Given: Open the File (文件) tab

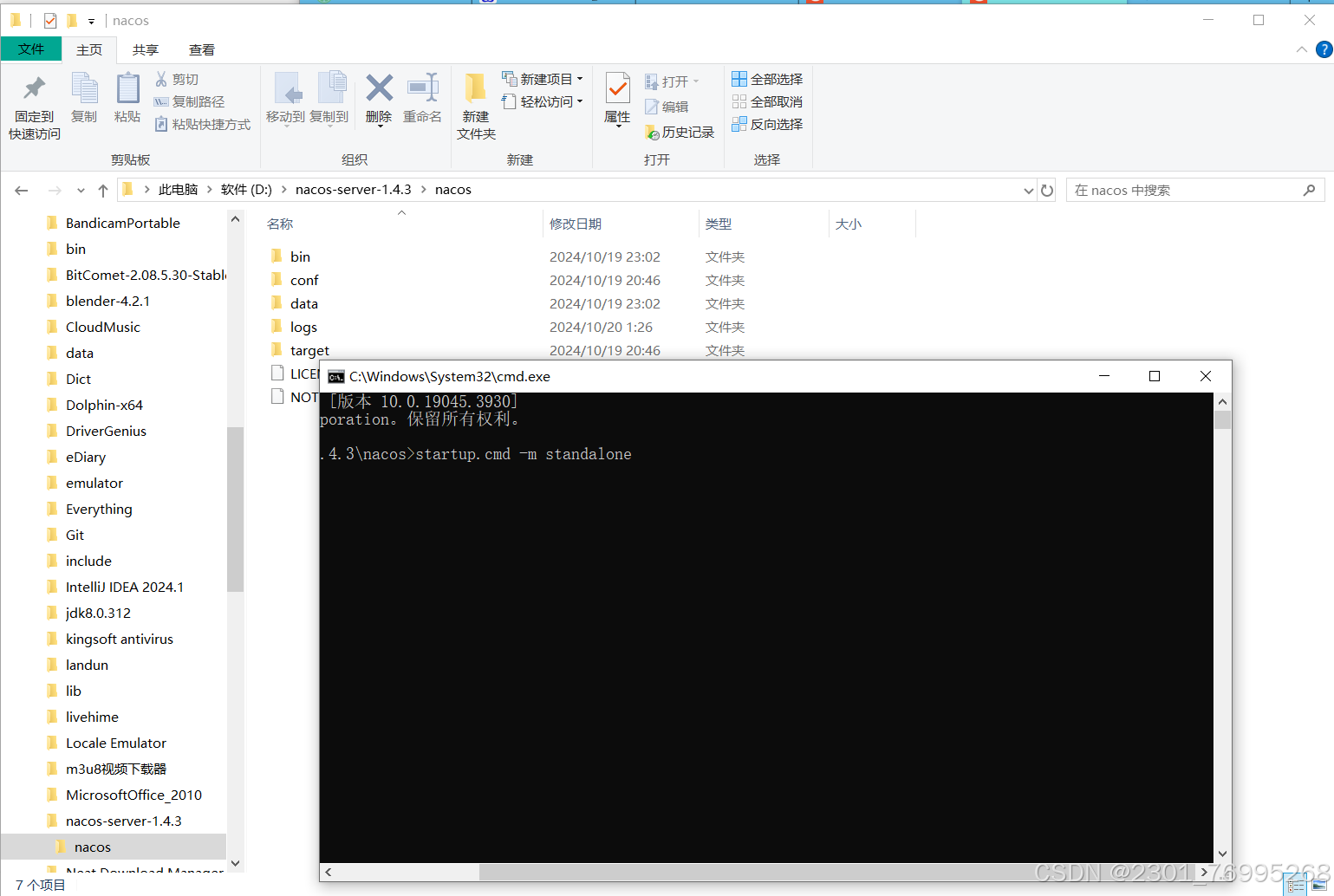Looking at the screenshot, I should pyautogui.click(x=31, y=49).
